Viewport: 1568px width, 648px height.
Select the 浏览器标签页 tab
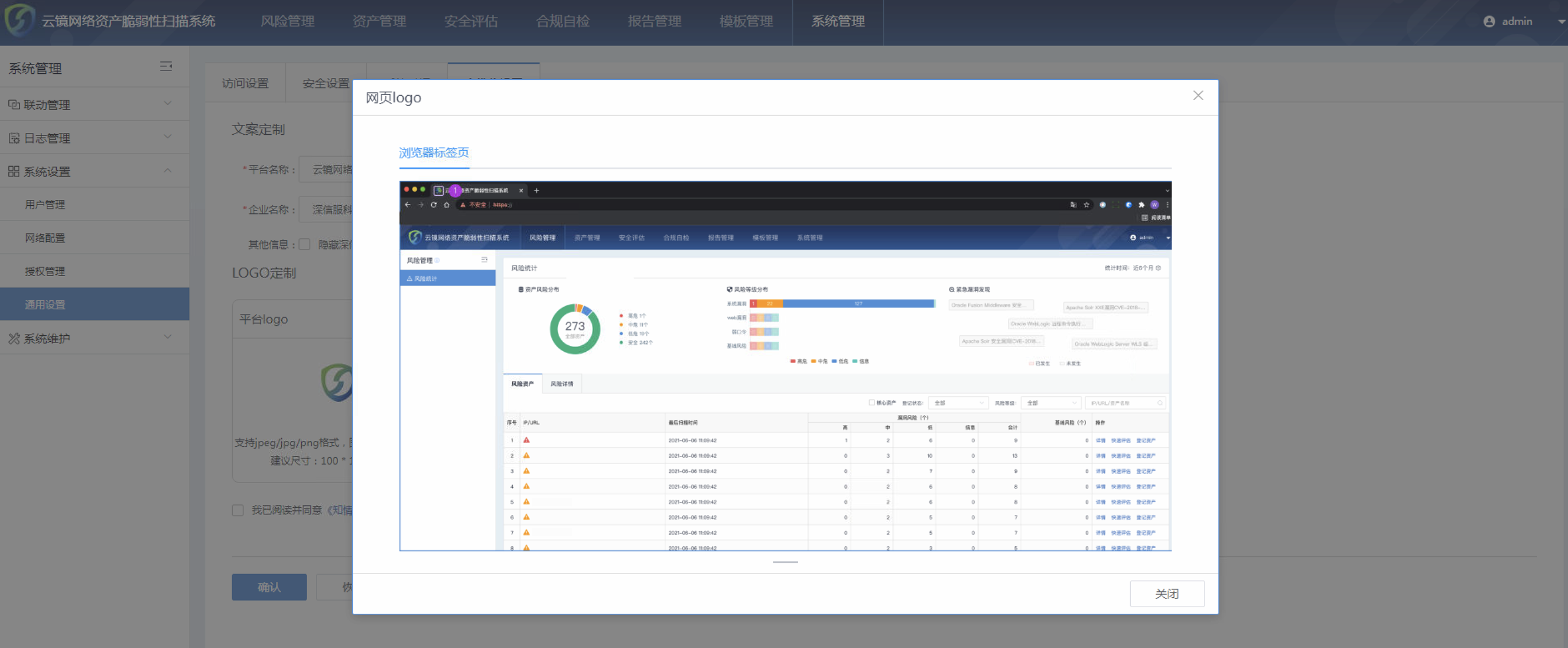(x=434, y=153)
